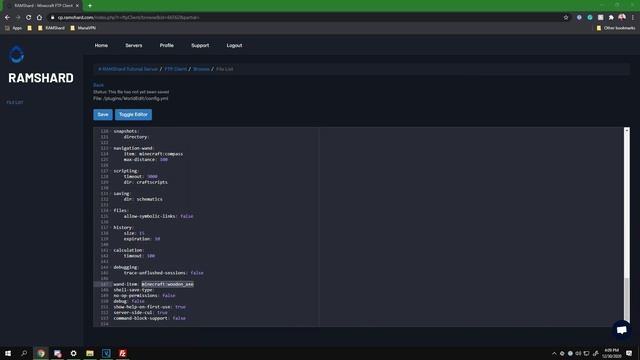The image size is (640, 360).
Task: Click the no-op-permissions false line
Action: coord(144,296)
